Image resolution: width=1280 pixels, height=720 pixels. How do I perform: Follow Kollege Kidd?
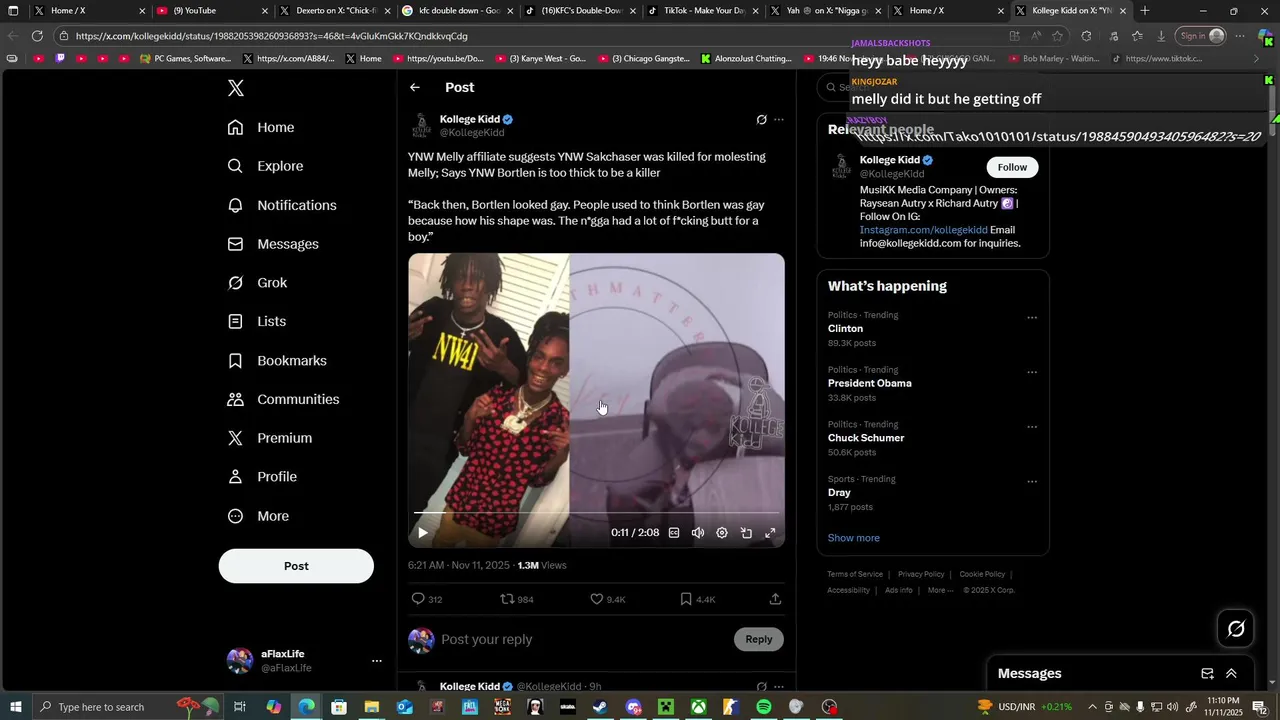pos(1012,167)
